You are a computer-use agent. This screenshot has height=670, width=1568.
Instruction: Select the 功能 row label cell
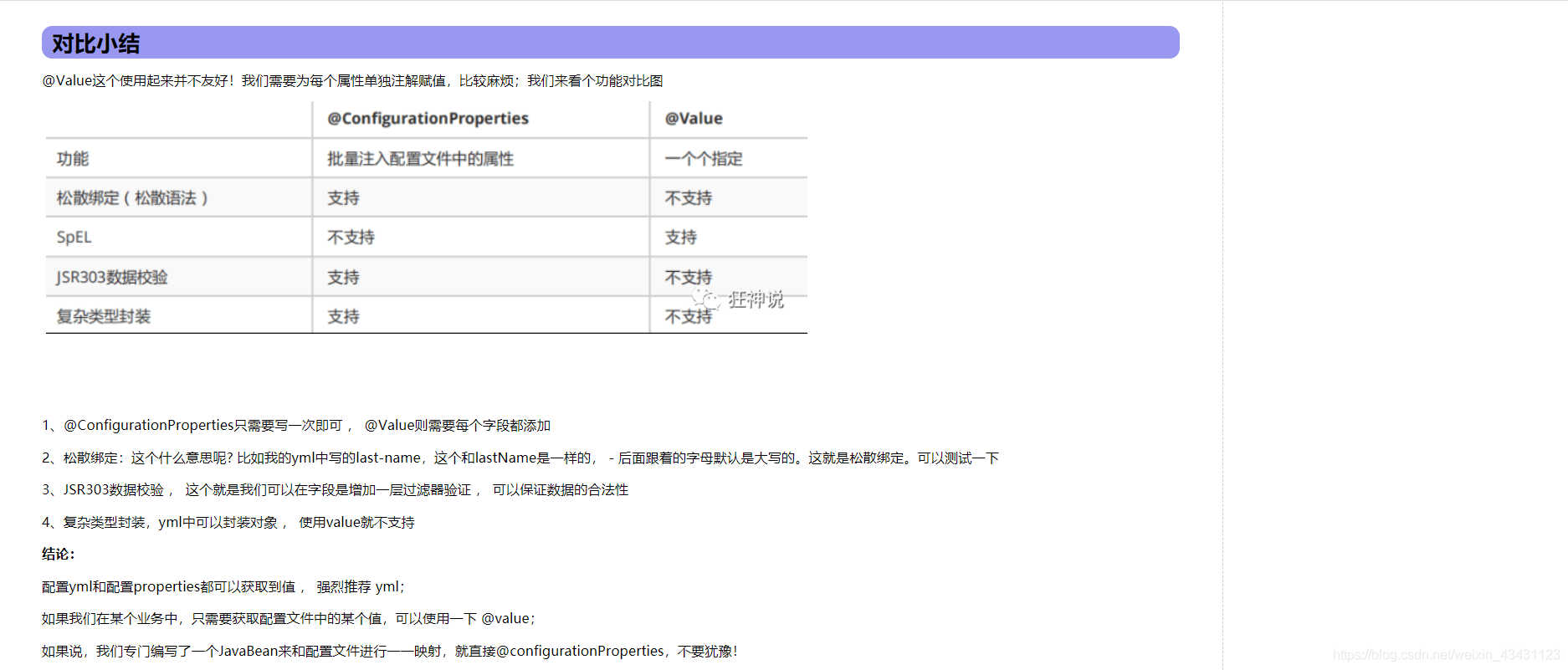click(73, 159)
